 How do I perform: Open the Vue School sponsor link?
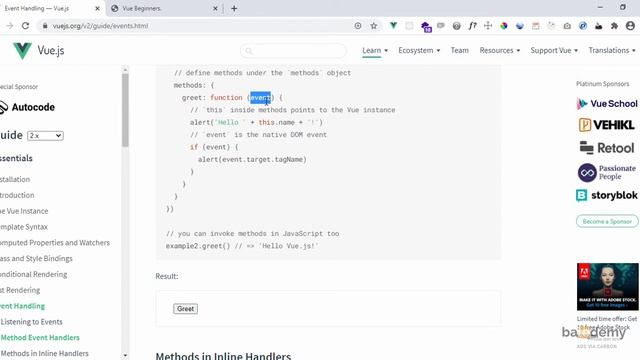[607, 104]
